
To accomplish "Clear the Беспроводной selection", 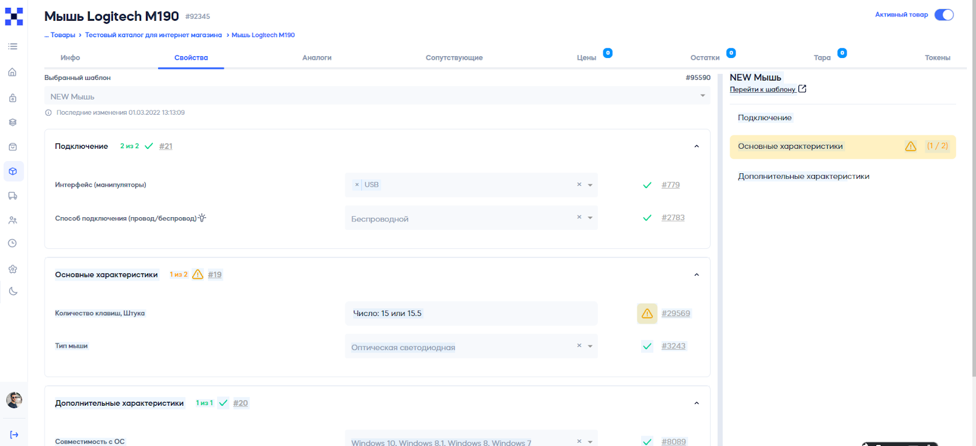I will (x=579, y=218).
